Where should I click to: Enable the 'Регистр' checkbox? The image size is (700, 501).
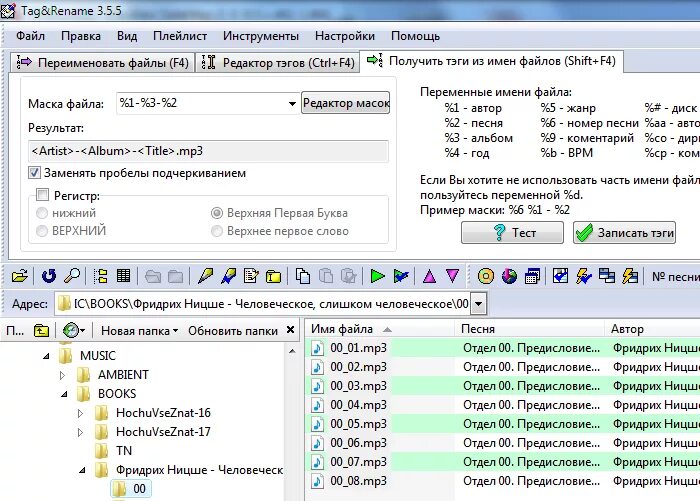[42, 195]
